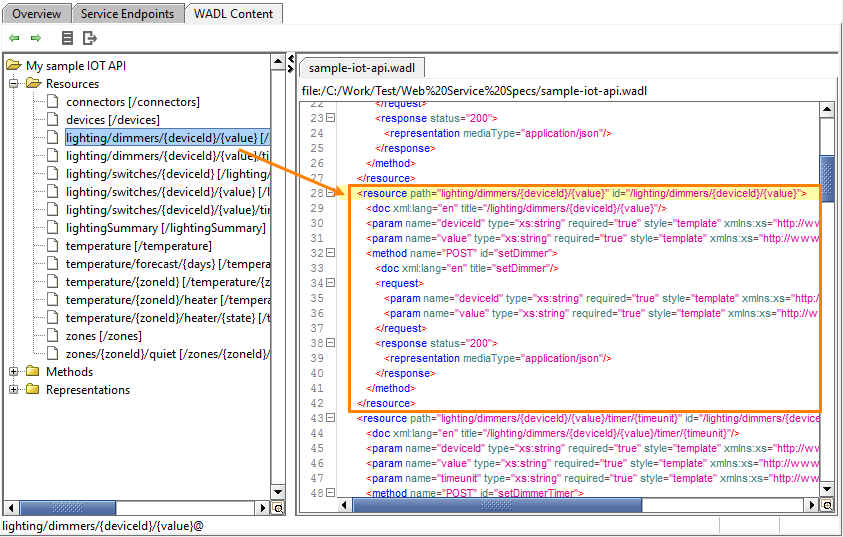Click line 42 closing resource tag
843x537 pixels.
point(387,403)
